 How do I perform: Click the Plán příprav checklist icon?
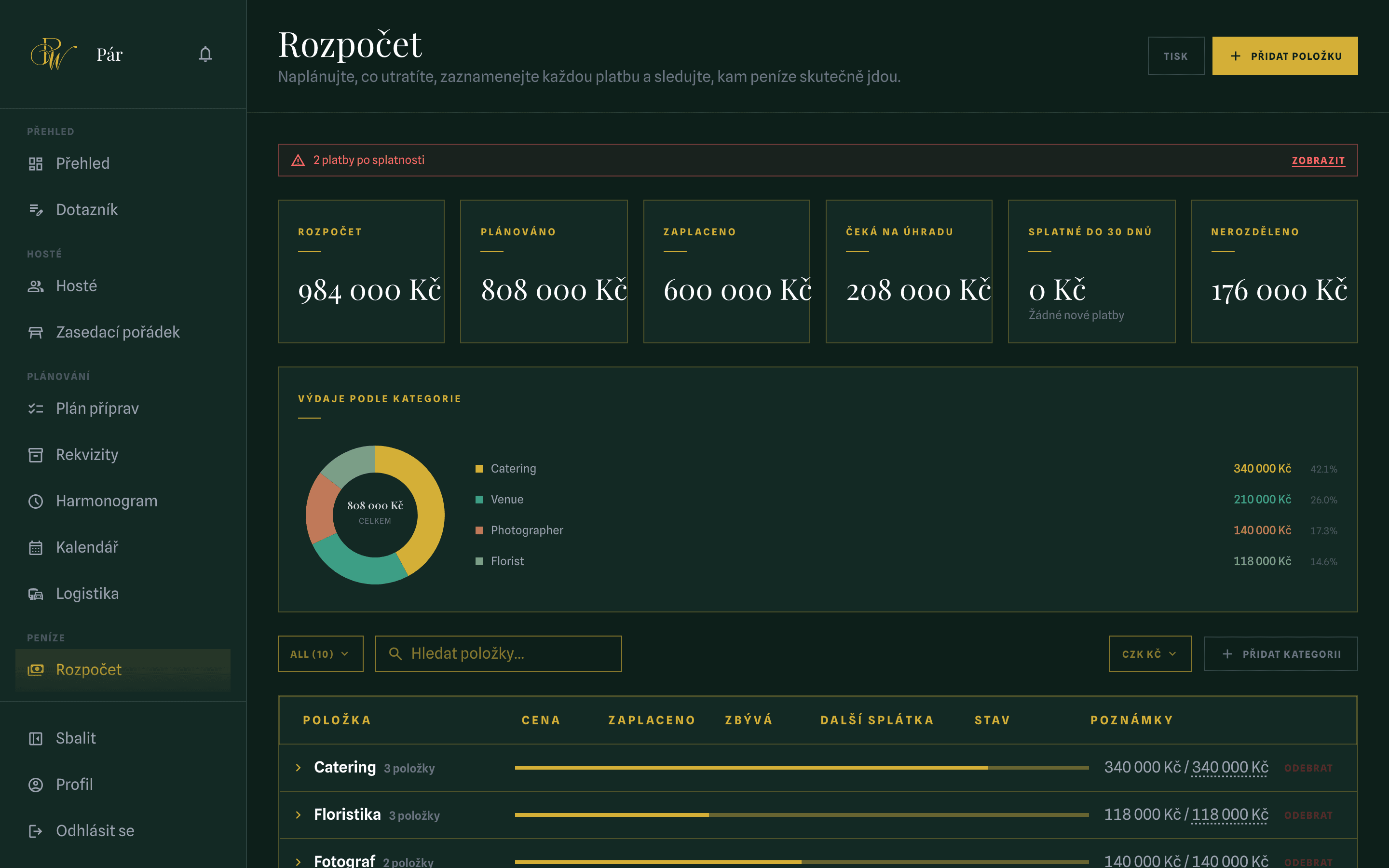tap(36, 409)
